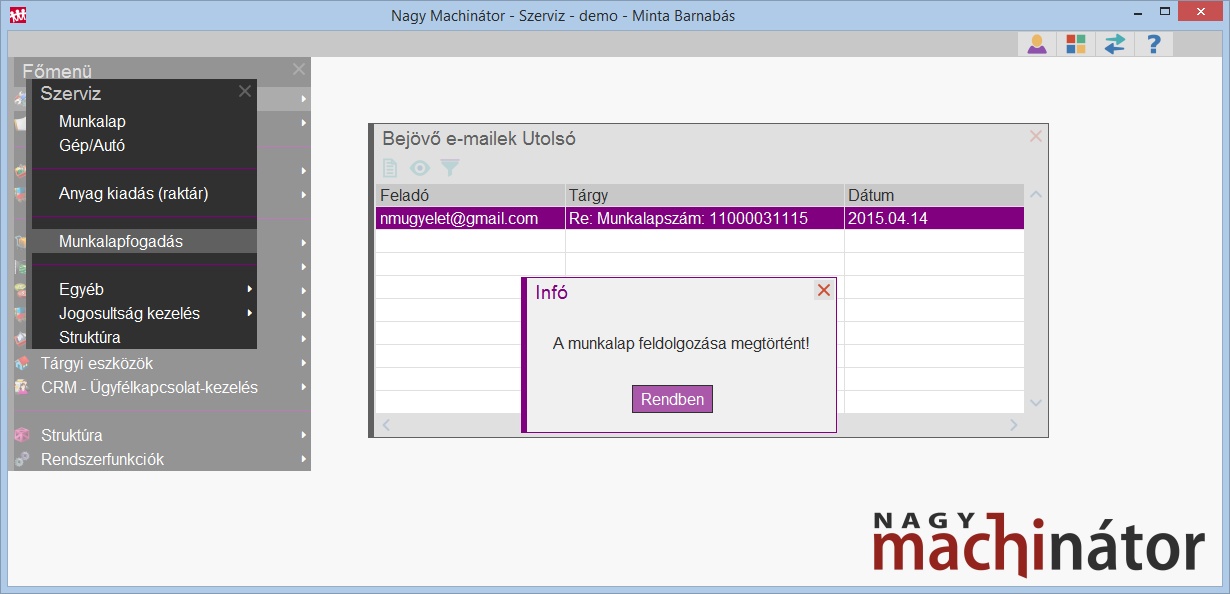Image resolution: width=1230 pixels, height=594 pixels.
Task: Close the Szerviz submenu panel
Action: (x=245, y=91)
